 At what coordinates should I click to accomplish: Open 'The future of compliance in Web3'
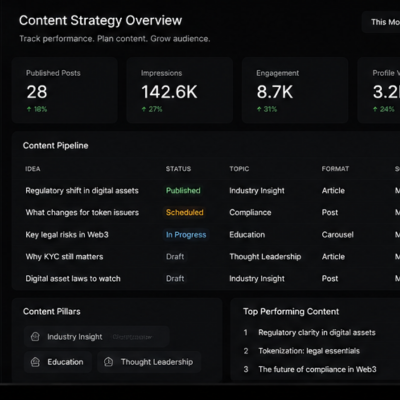(317, 369)
